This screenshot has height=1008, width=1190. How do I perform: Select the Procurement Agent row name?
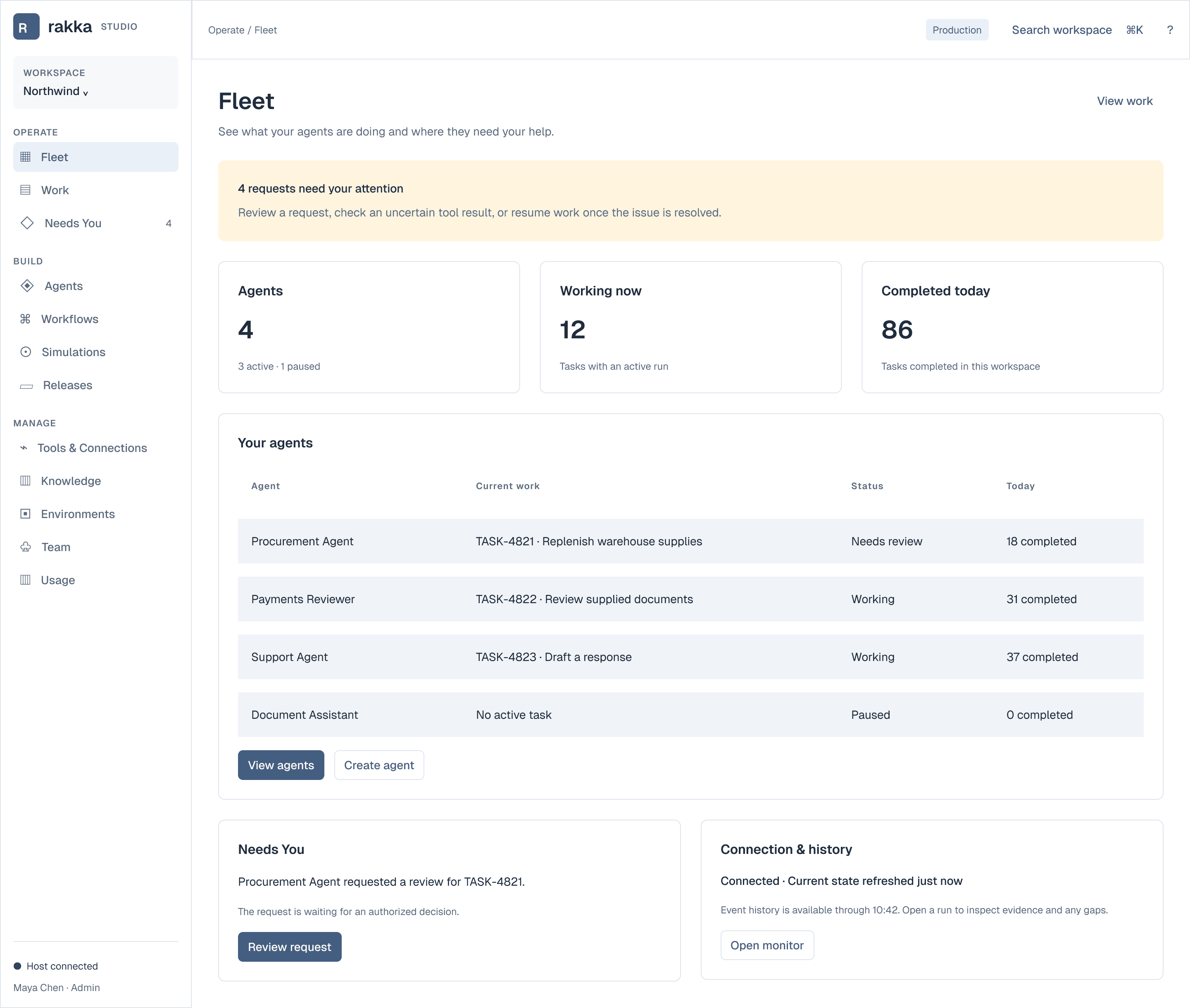click(x=302, y=542)
